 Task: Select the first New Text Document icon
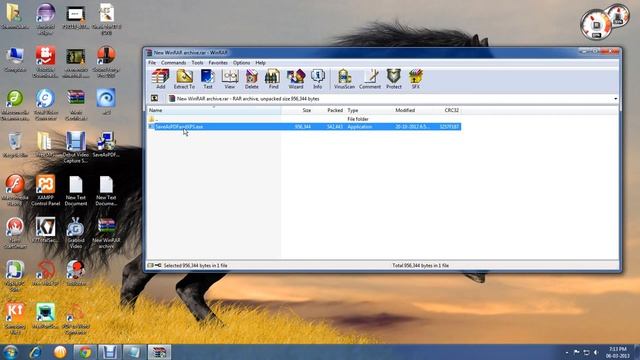(x=76, y=191)
